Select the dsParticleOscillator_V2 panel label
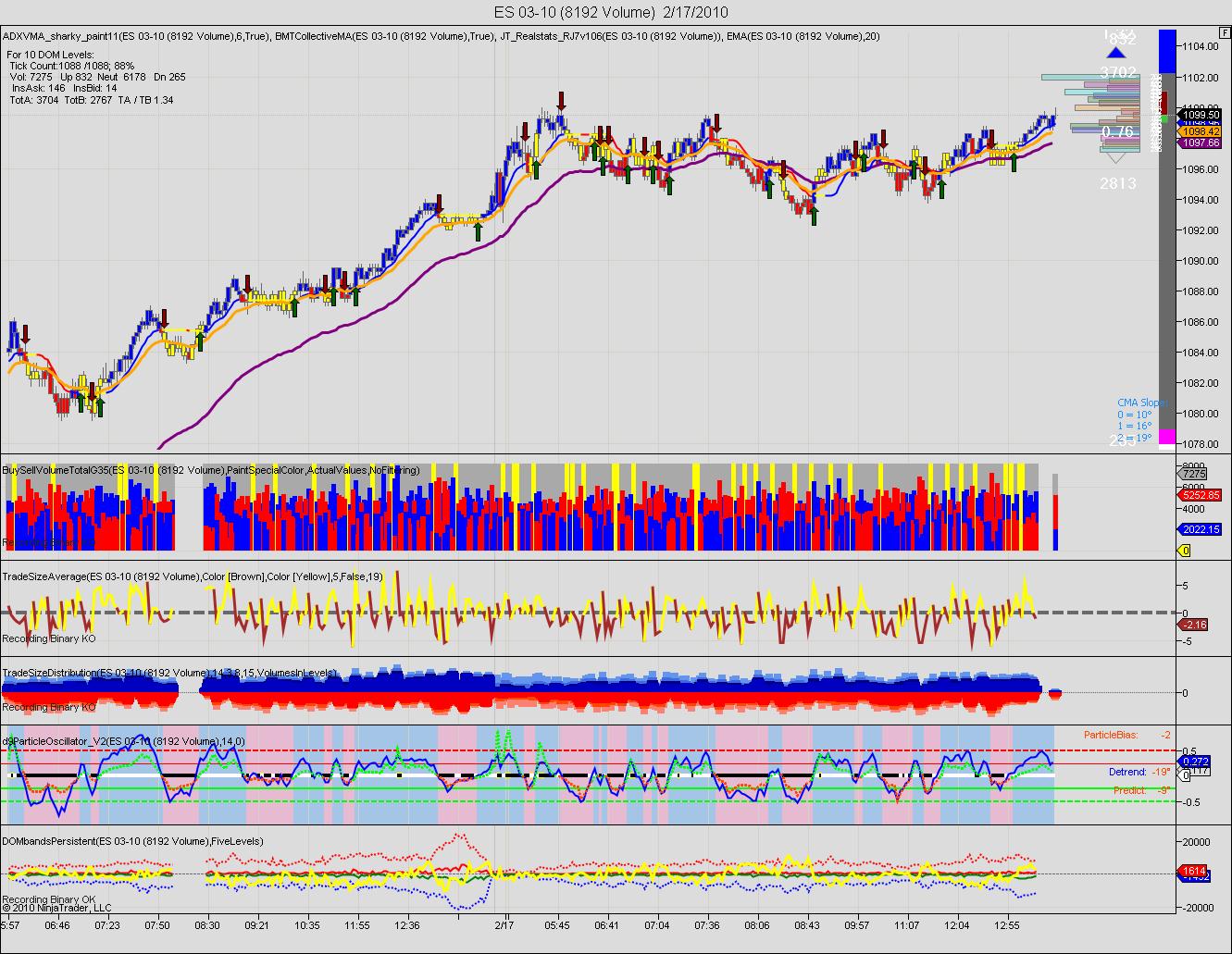 [x=124, y=740]
